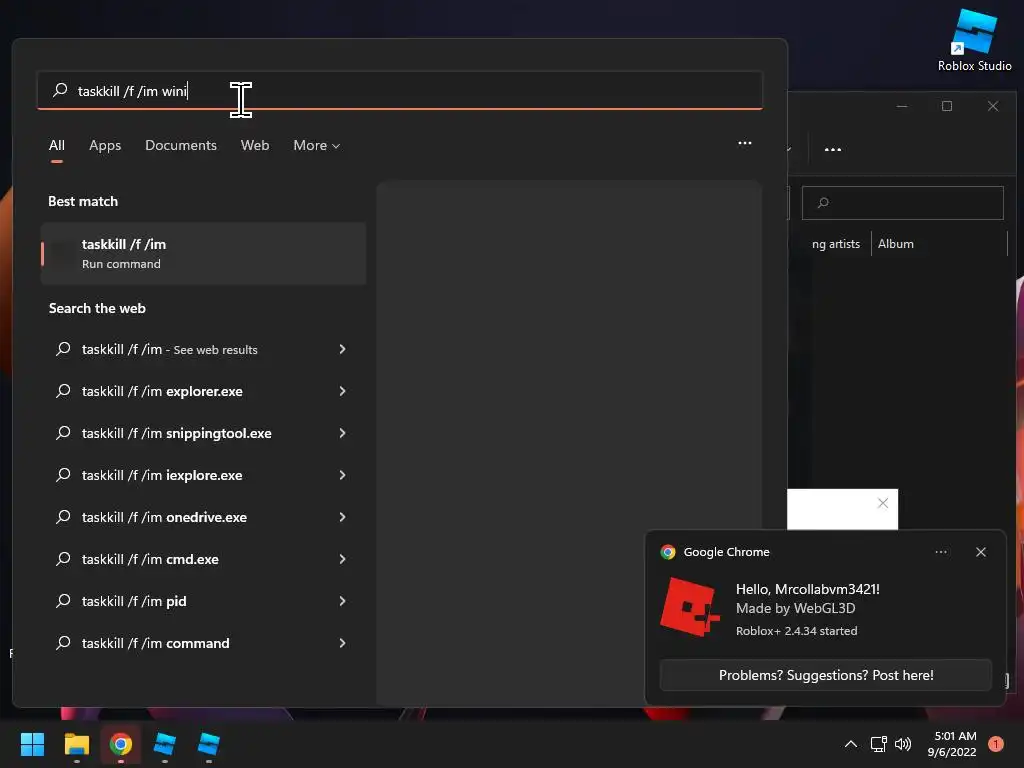Click 'Problems? Suggestions? Post here!' button
The width and height of the screenshot is (1024, 768).
tap(825, 675)
